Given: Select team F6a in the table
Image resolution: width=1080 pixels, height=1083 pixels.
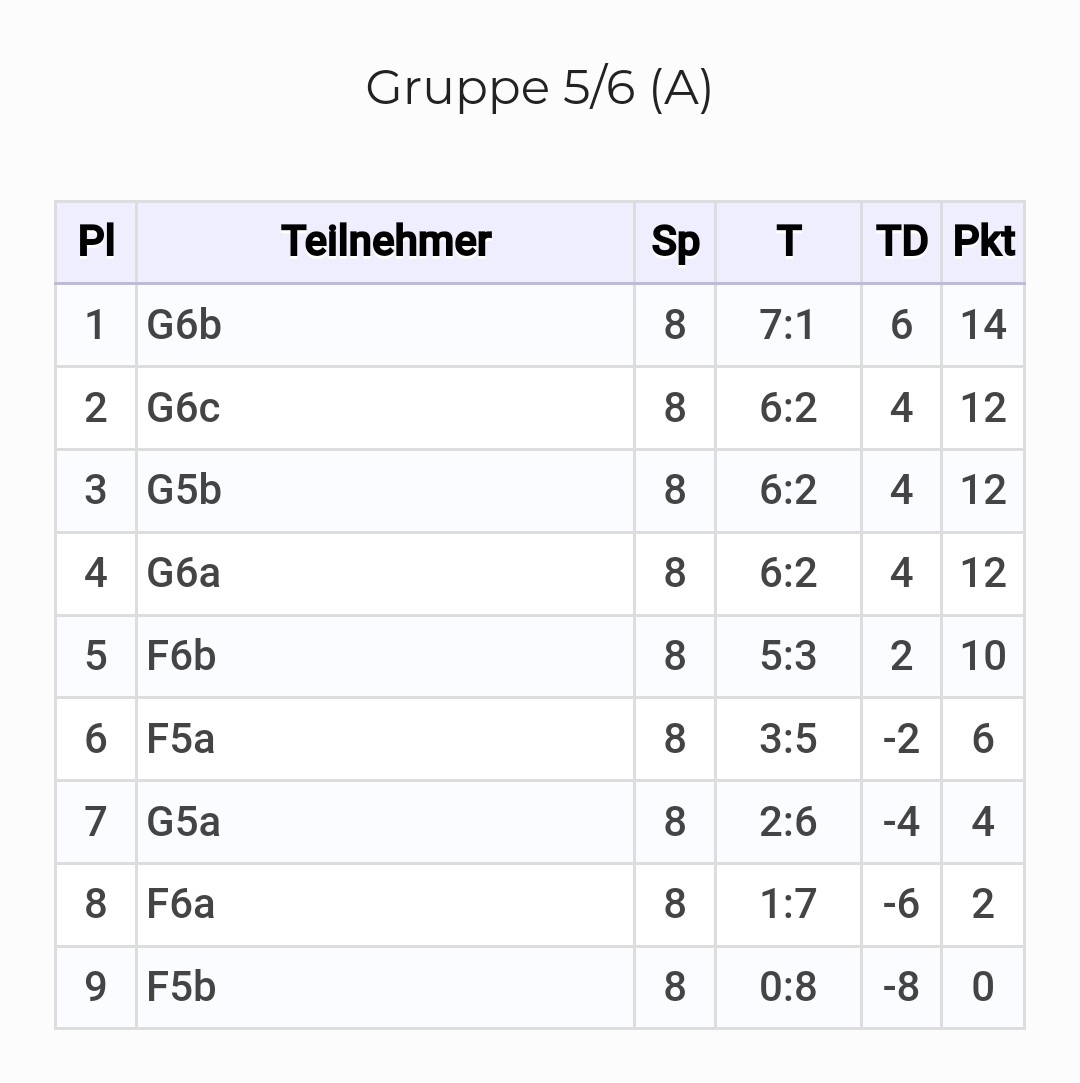Looking at the screenshot, I should click(x=180, y=904).
